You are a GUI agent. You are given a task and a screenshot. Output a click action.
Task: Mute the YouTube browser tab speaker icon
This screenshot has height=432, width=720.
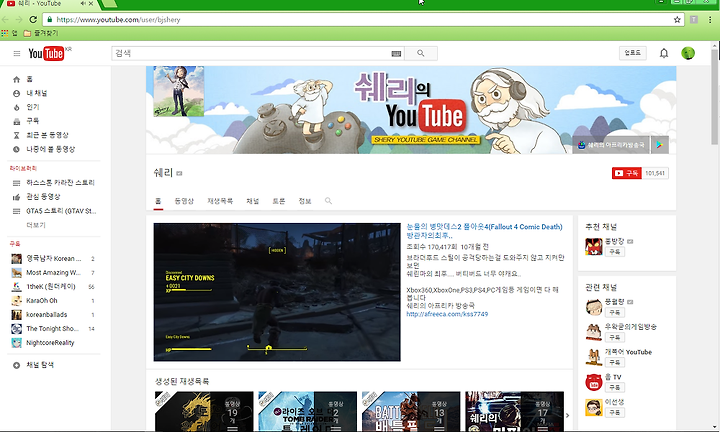(83, 3)
